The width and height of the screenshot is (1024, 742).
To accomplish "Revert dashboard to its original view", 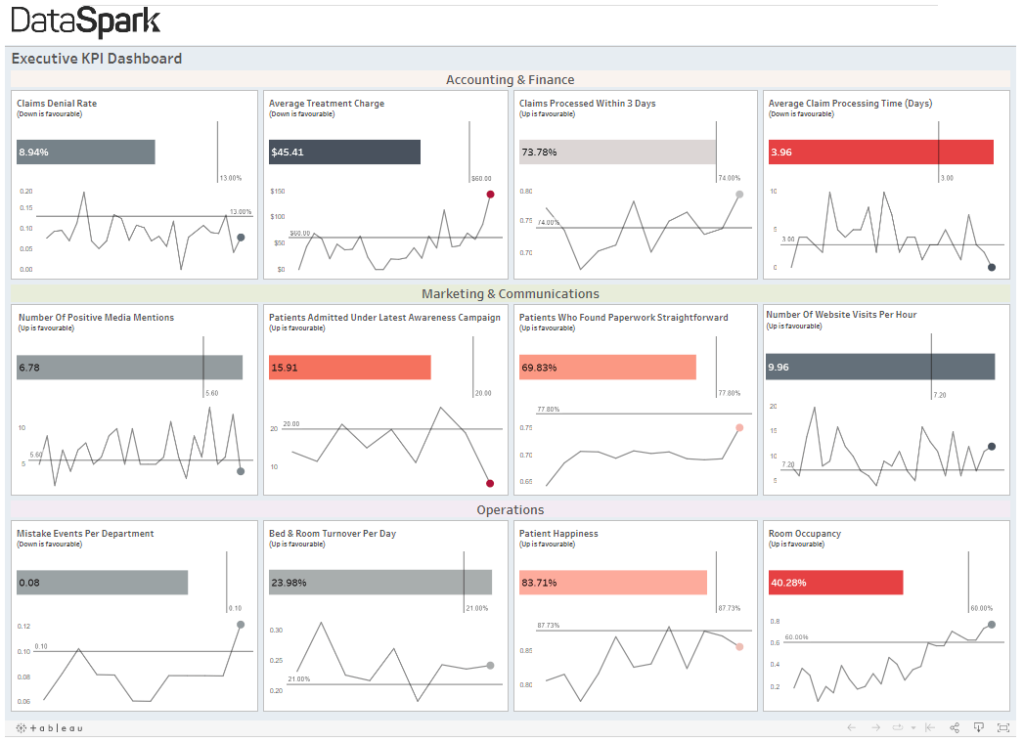I will pyautogui.click(x=930, y=727).
